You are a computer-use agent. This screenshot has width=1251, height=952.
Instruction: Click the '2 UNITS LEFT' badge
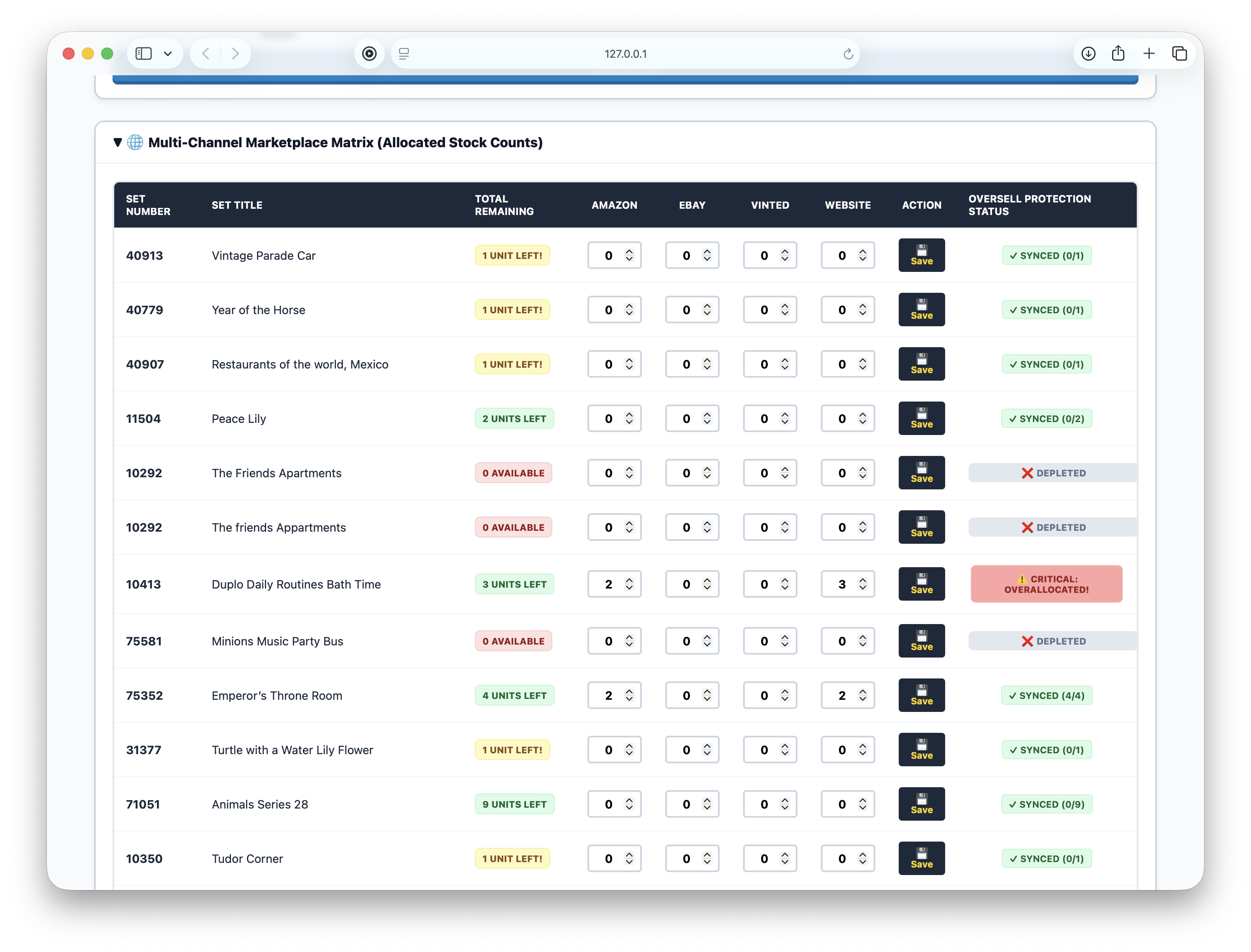click(514, 419)
